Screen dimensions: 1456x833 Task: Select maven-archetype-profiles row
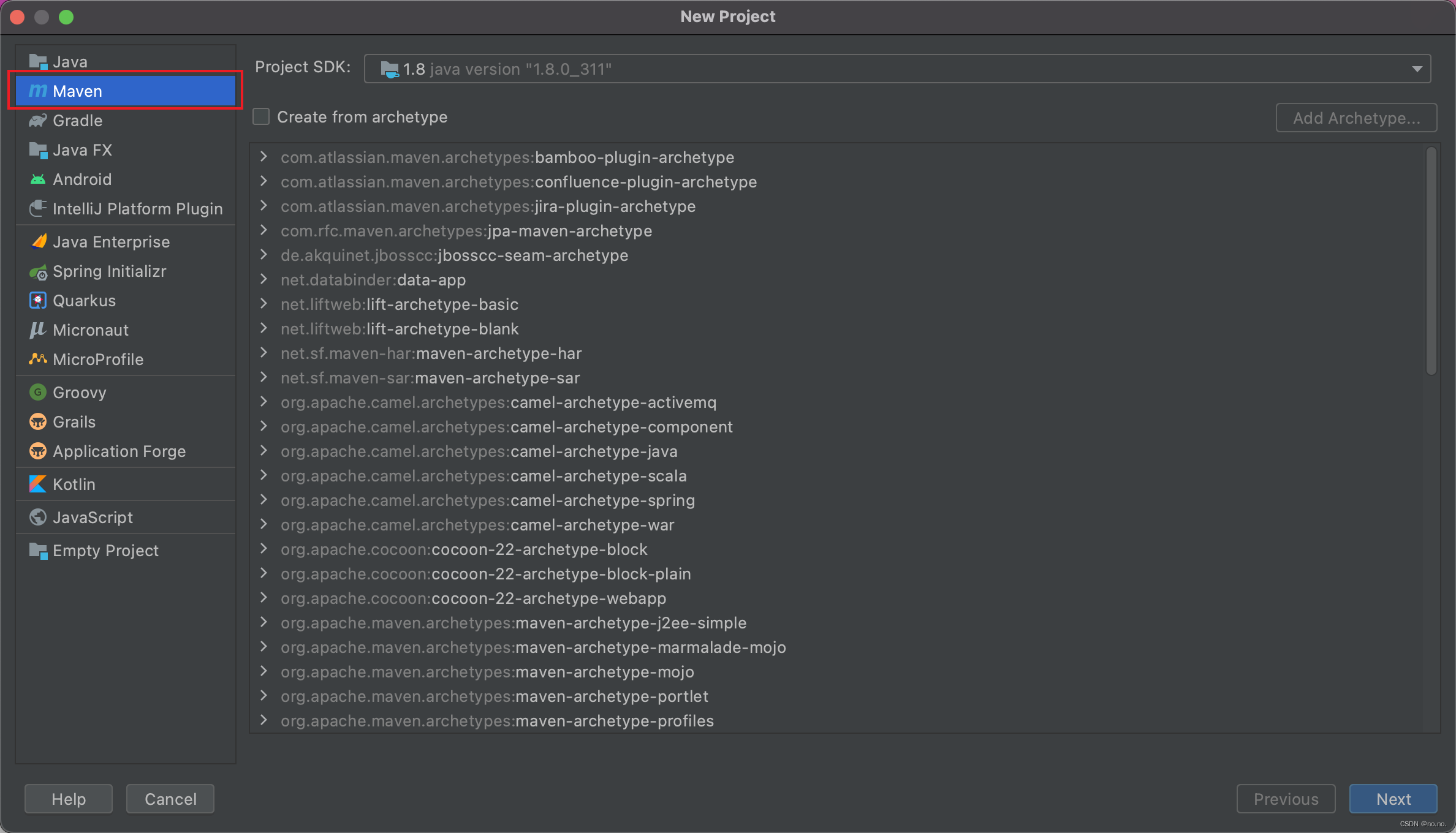838,721
